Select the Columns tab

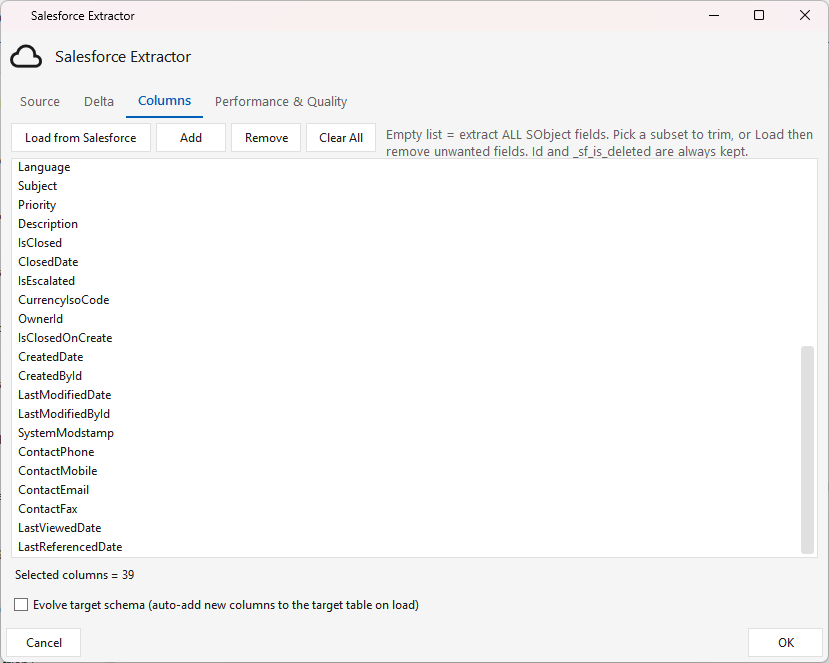click(164, 101)
